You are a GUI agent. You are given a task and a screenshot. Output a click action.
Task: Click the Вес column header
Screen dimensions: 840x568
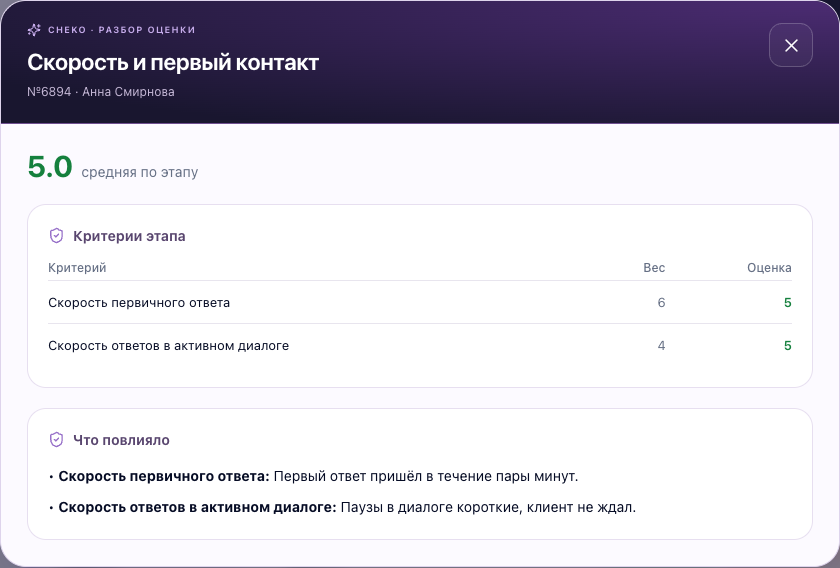[x=654, y=267]
